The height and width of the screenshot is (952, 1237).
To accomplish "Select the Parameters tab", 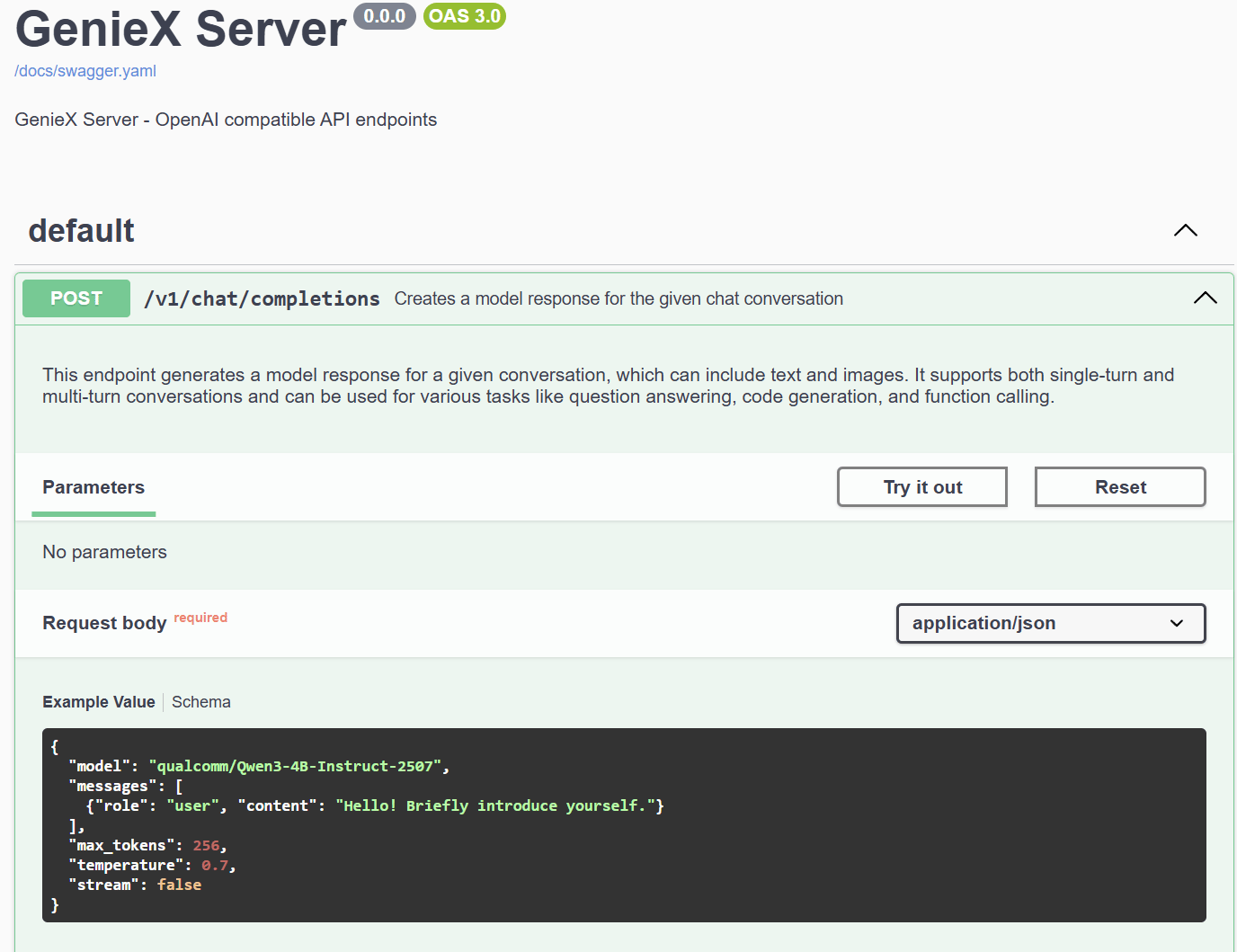I will tap(93, 487).
